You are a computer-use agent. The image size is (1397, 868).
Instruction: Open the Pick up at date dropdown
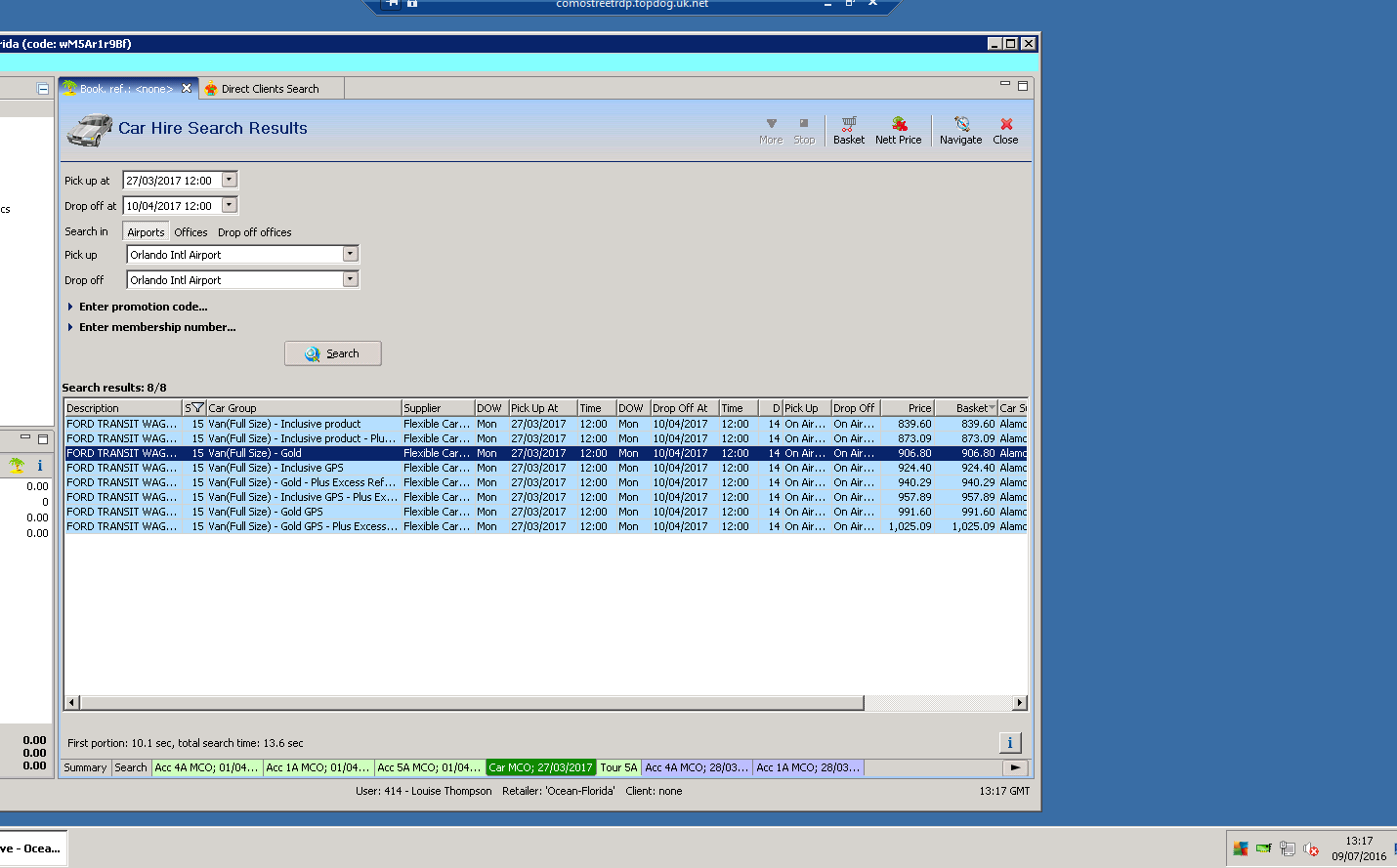click(x=230, y=180)
